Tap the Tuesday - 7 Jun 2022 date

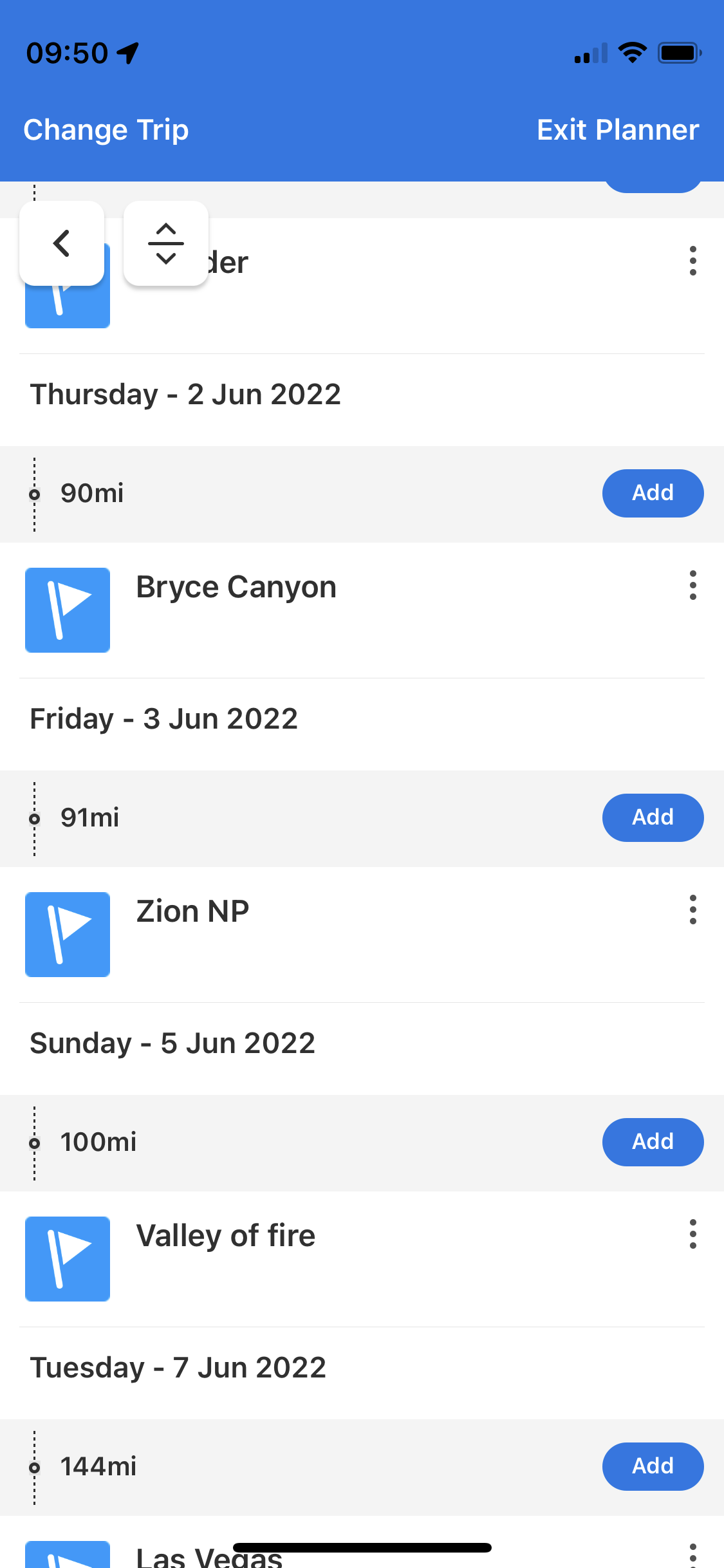coord(178,1368)
